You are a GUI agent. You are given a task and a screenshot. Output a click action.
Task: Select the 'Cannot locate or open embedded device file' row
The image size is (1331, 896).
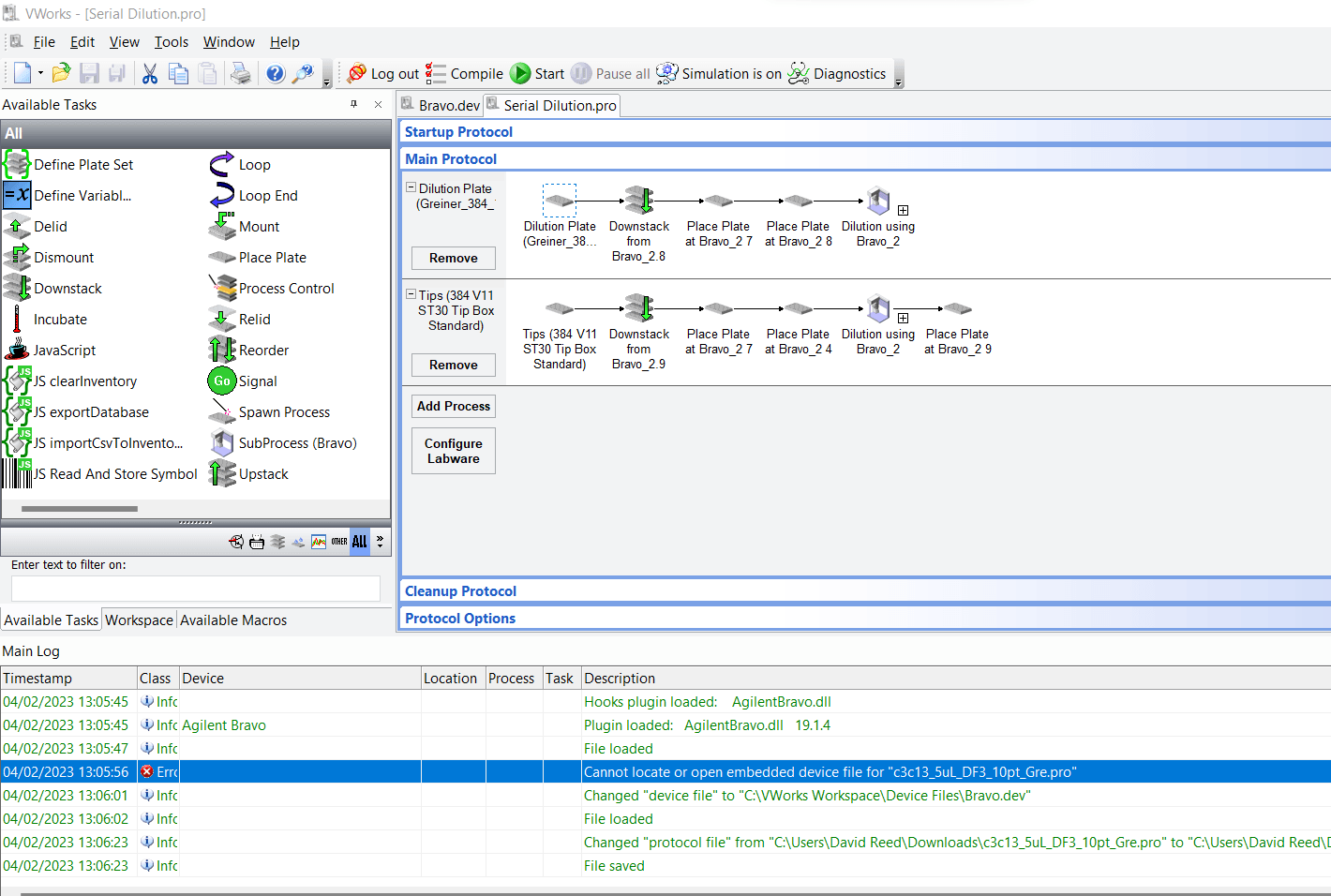coord(665,772)
